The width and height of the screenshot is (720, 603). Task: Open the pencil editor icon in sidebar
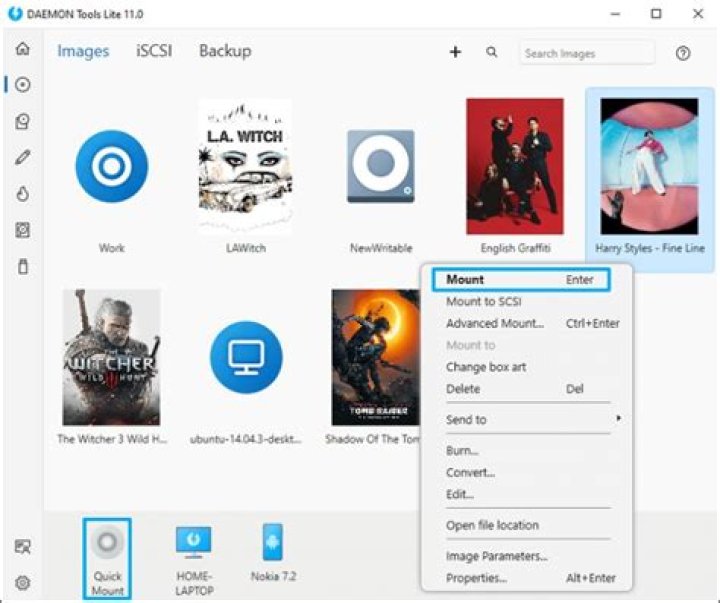(22, 157)
